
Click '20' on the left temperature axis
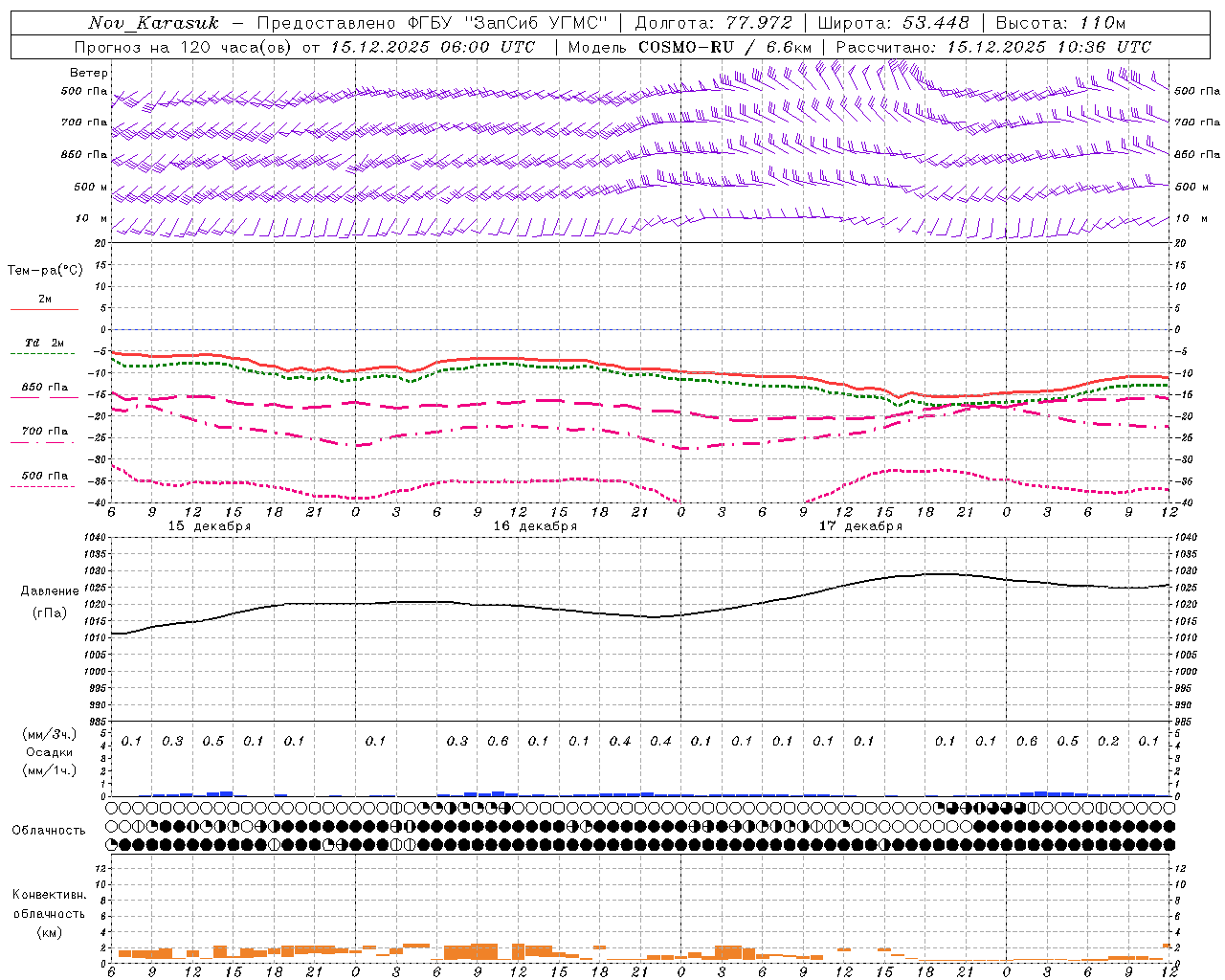pos(100,243)
